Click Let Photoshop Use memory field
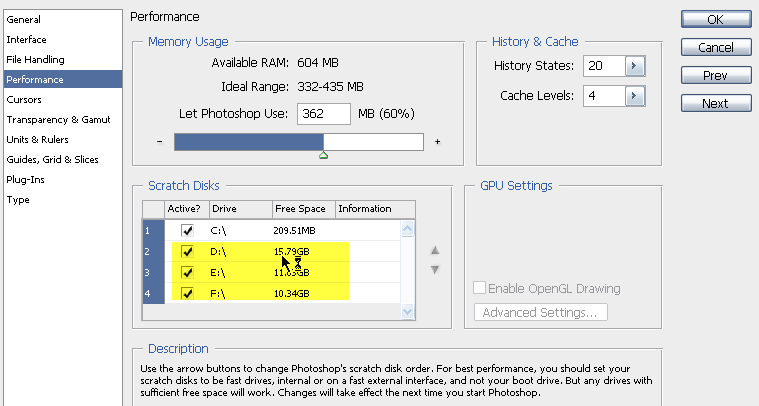The width and height of the screenshot is (759, 406). coord(323,114)
